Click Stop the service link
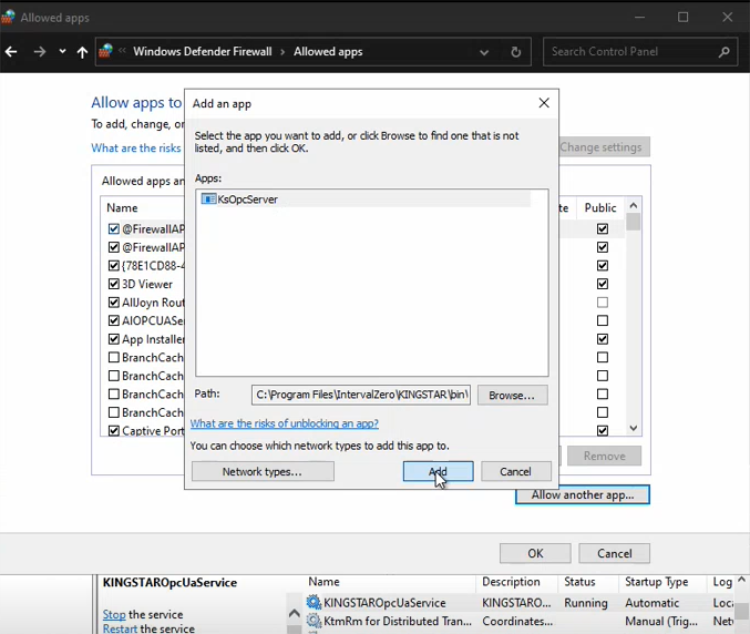 pos(114,614)
